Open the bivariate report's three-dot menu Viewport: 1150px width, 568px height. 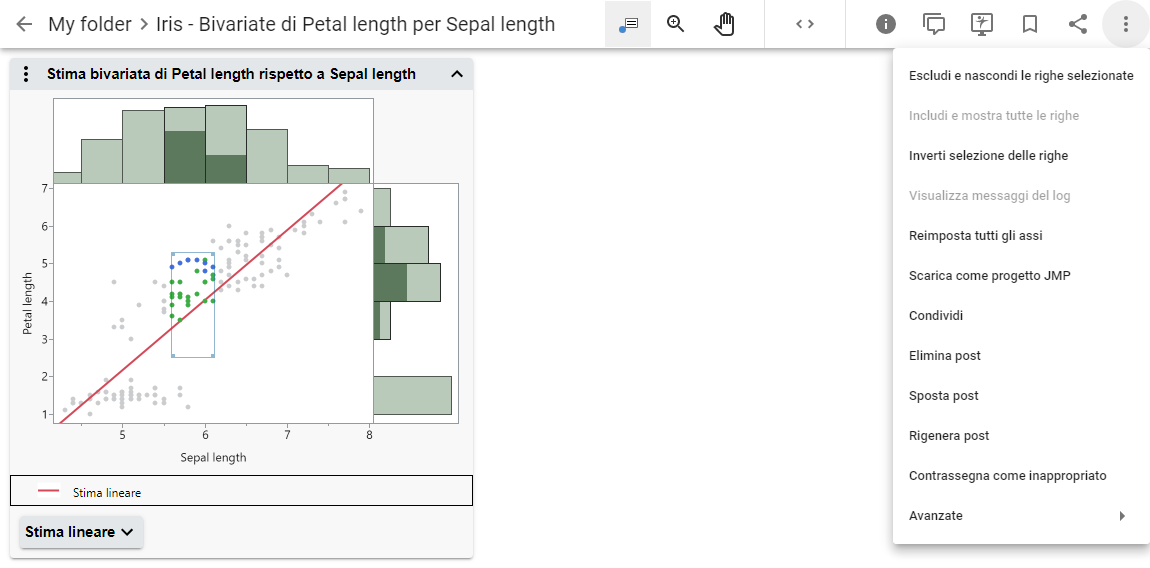click(x=27, y=74)
